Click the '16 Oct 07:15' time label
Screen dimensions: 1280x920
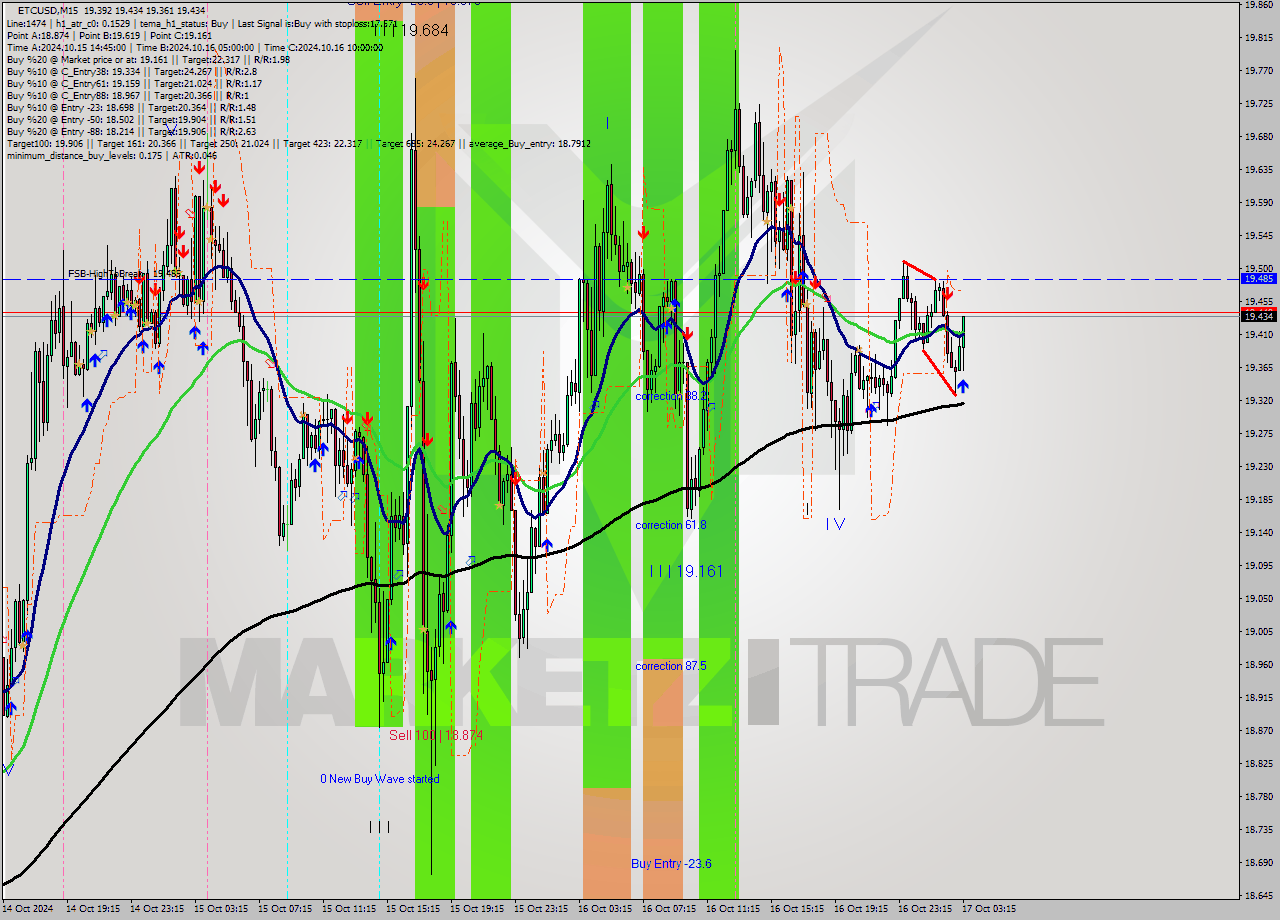point(669,909)
